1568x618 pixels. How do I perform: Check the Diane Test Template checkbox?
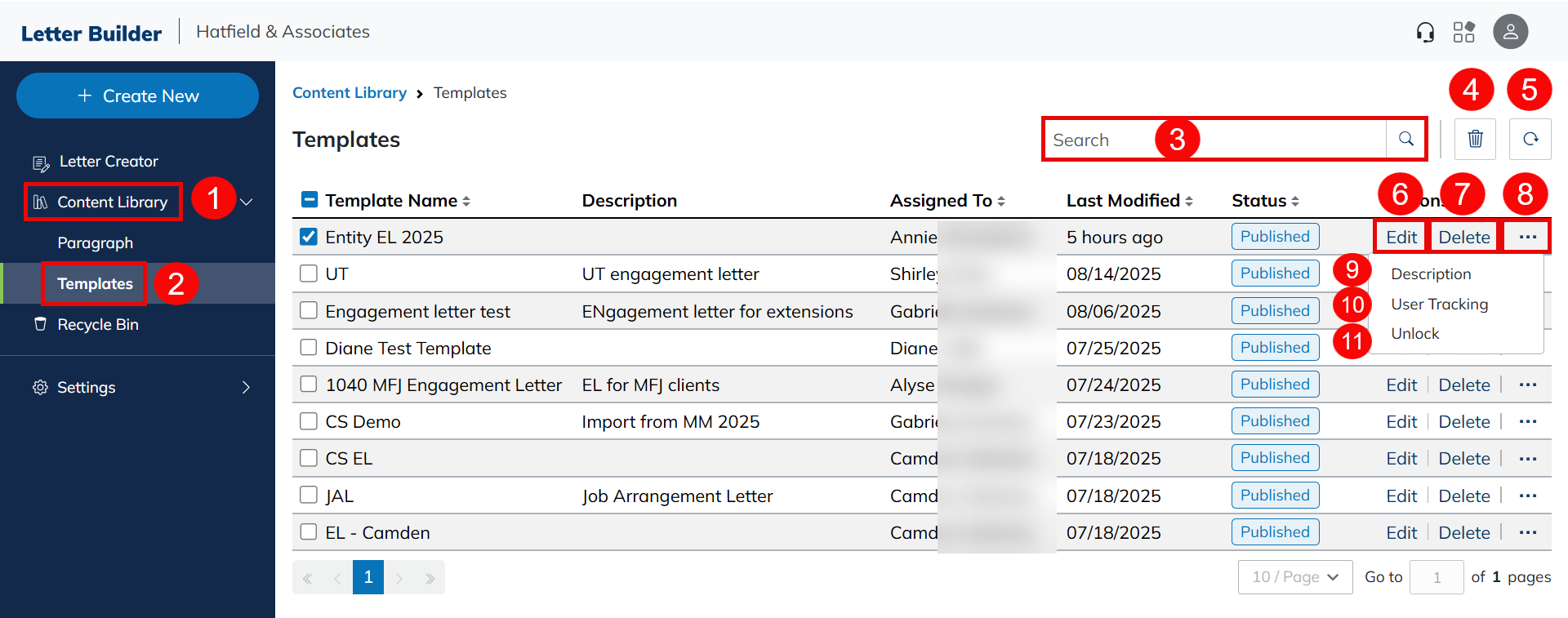(309, 348)
